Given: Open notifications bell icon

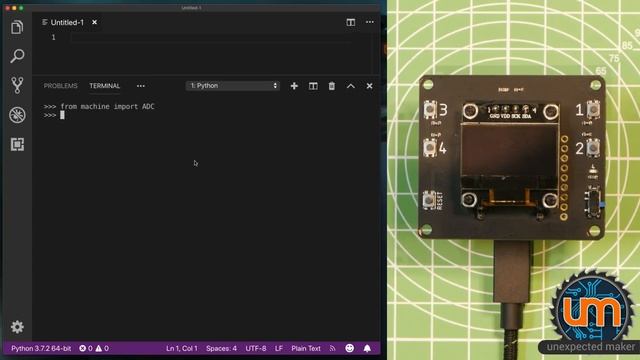Looking at the screenshot, I should [x=367, y=348].
